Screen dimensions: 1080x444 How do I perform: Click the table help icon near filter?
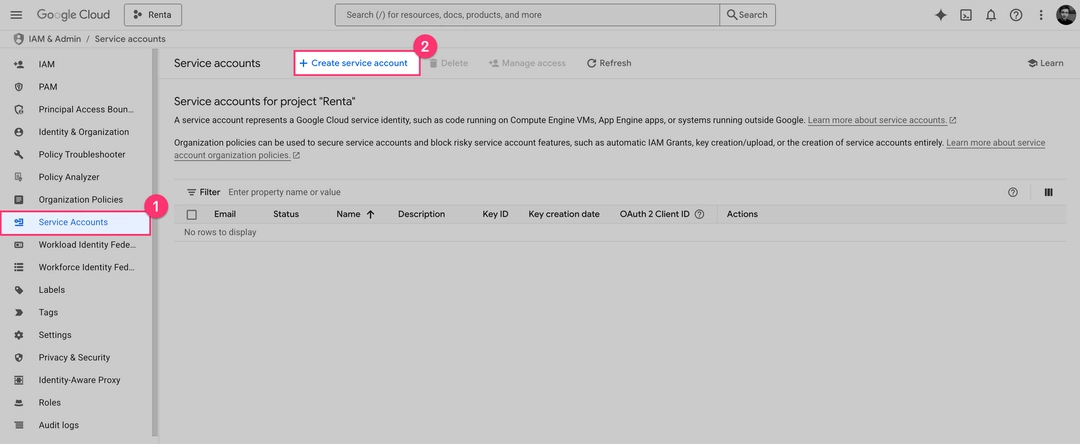click(1013, 192)
